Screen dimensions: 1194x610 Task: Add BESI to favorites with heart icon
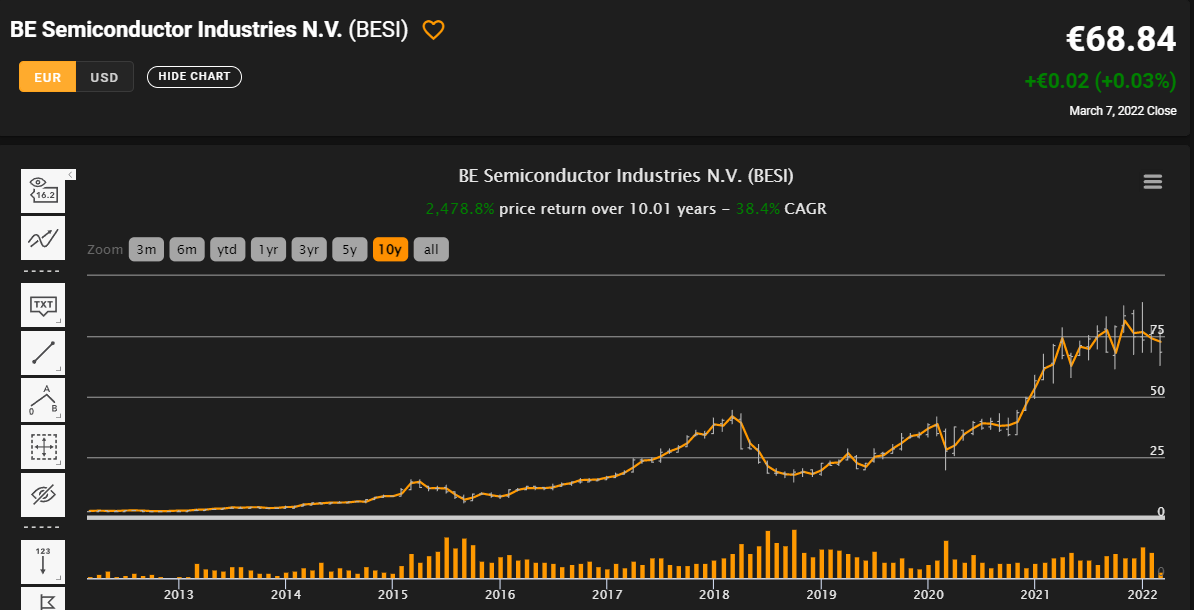tap(433, 31)
